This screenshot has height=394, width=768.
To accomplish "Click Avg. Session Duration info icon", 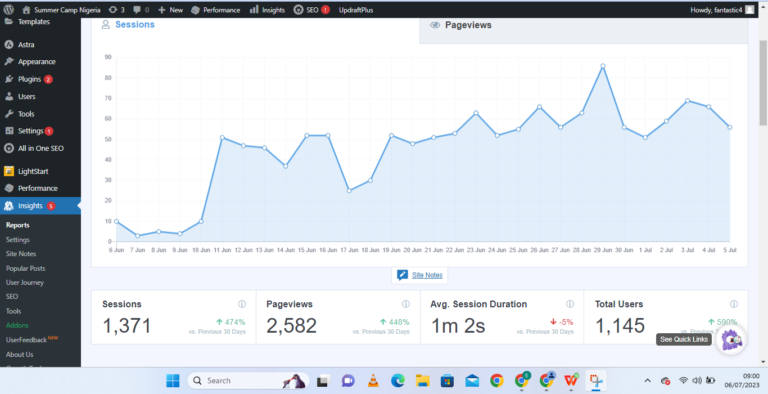I will point(570,304).
